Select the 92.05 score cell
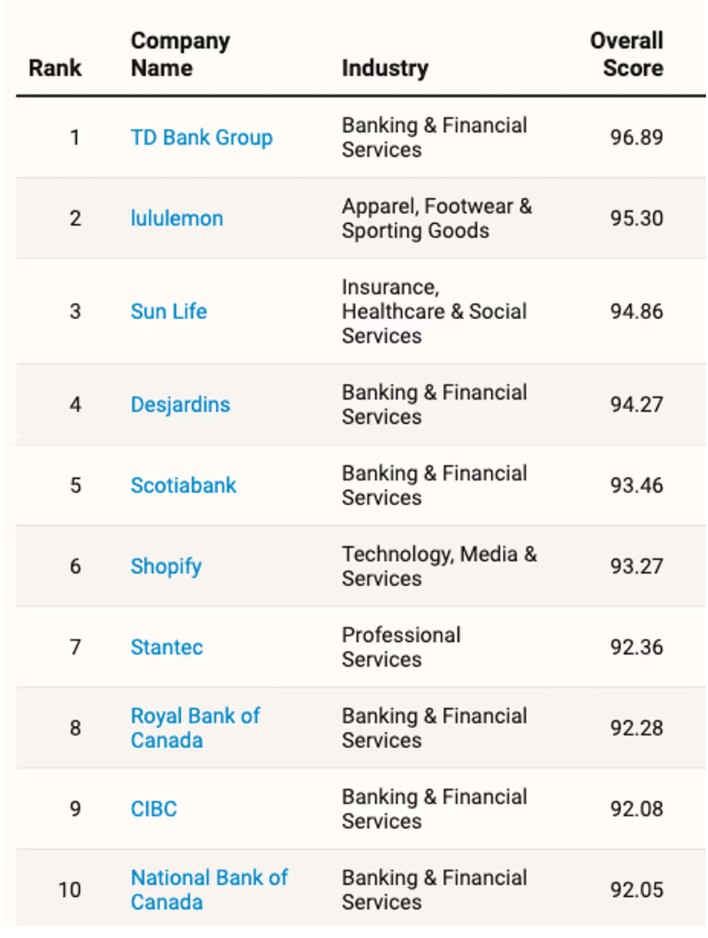This screenshot has height=938, width=708. 636,890
